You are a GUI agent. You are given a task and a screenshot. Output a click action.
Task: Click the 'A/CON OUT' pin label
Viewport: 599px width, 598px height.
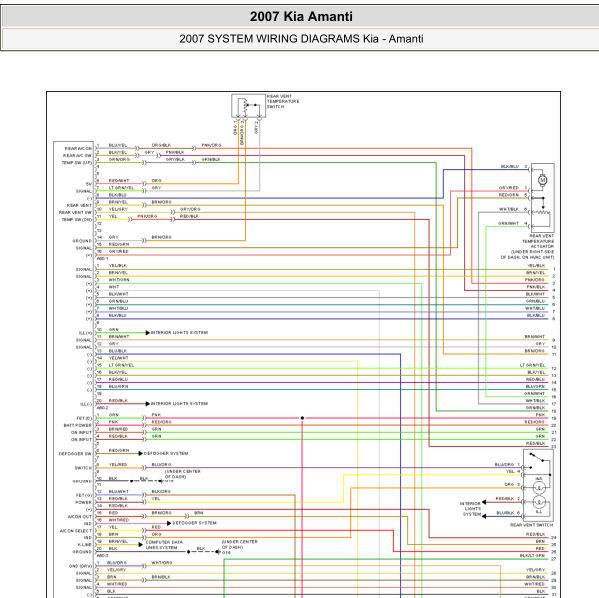pos(80,517)
